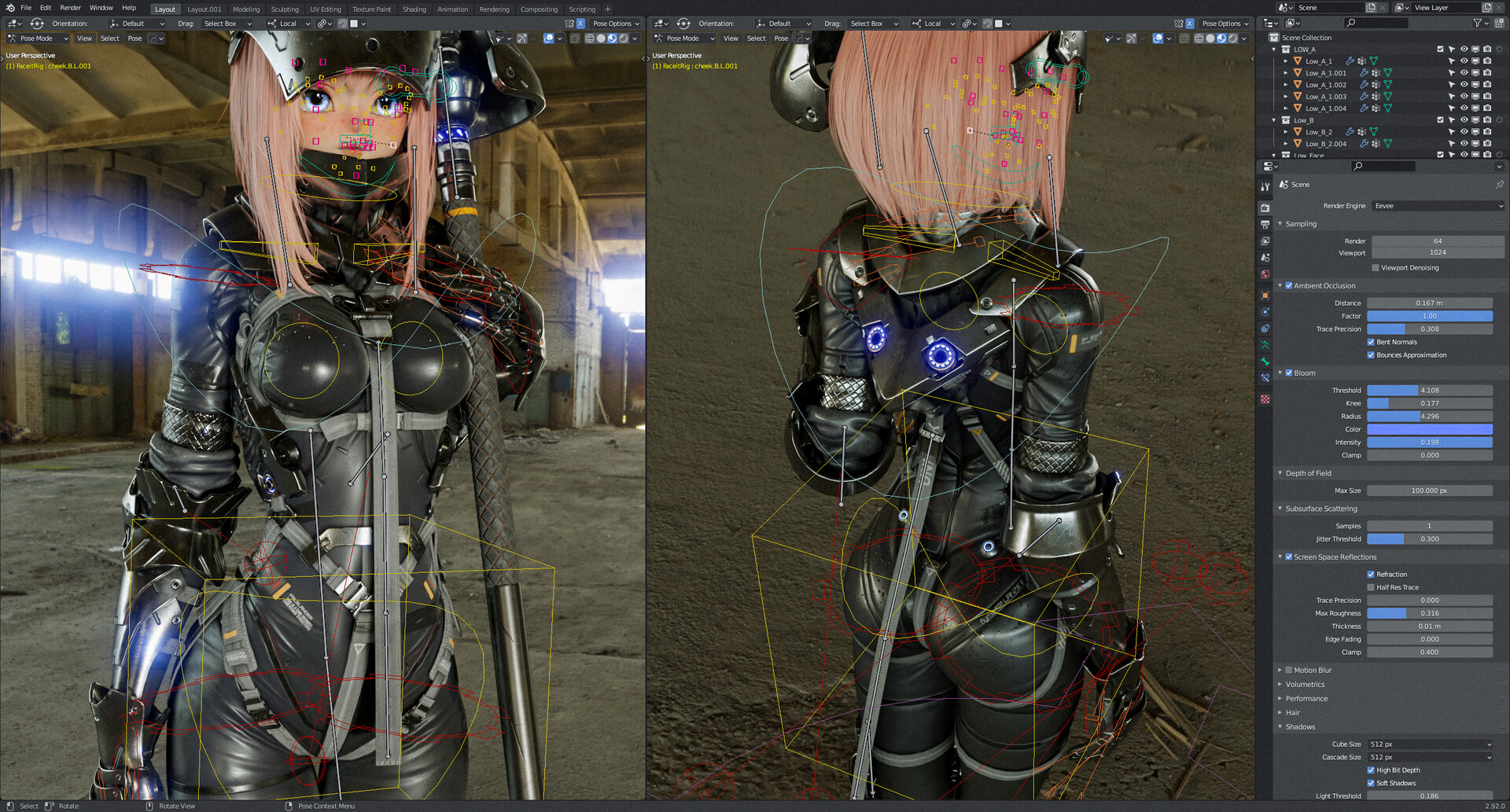1510x812 pixels.
Task: Open the Cascade Size dropdown
Action: pyautogui.click(x=1430, y=757)
